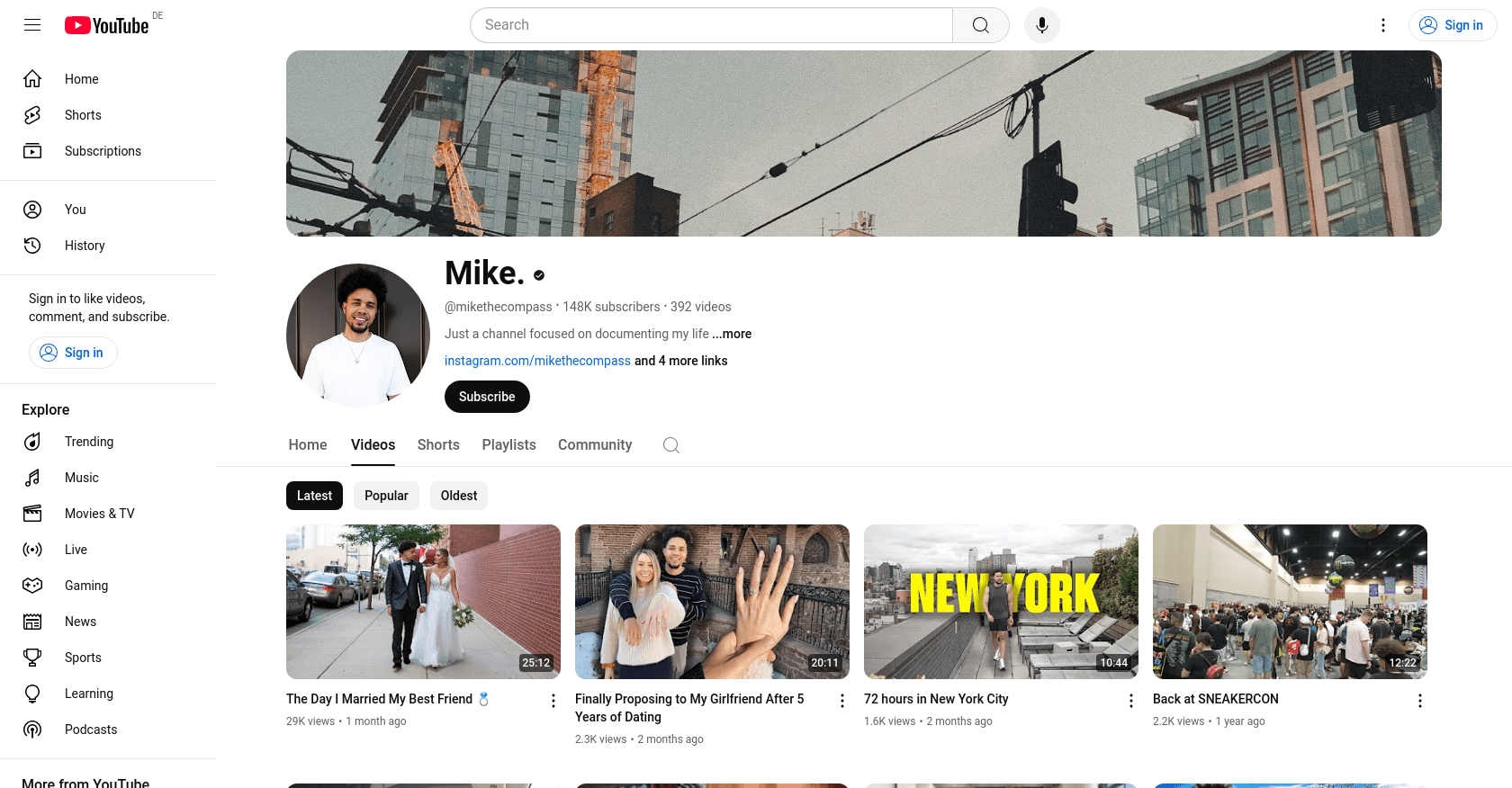Open the instagram.com/mikethecompass link
This screenshot has height=788, width=1512.
click(537, 361)
